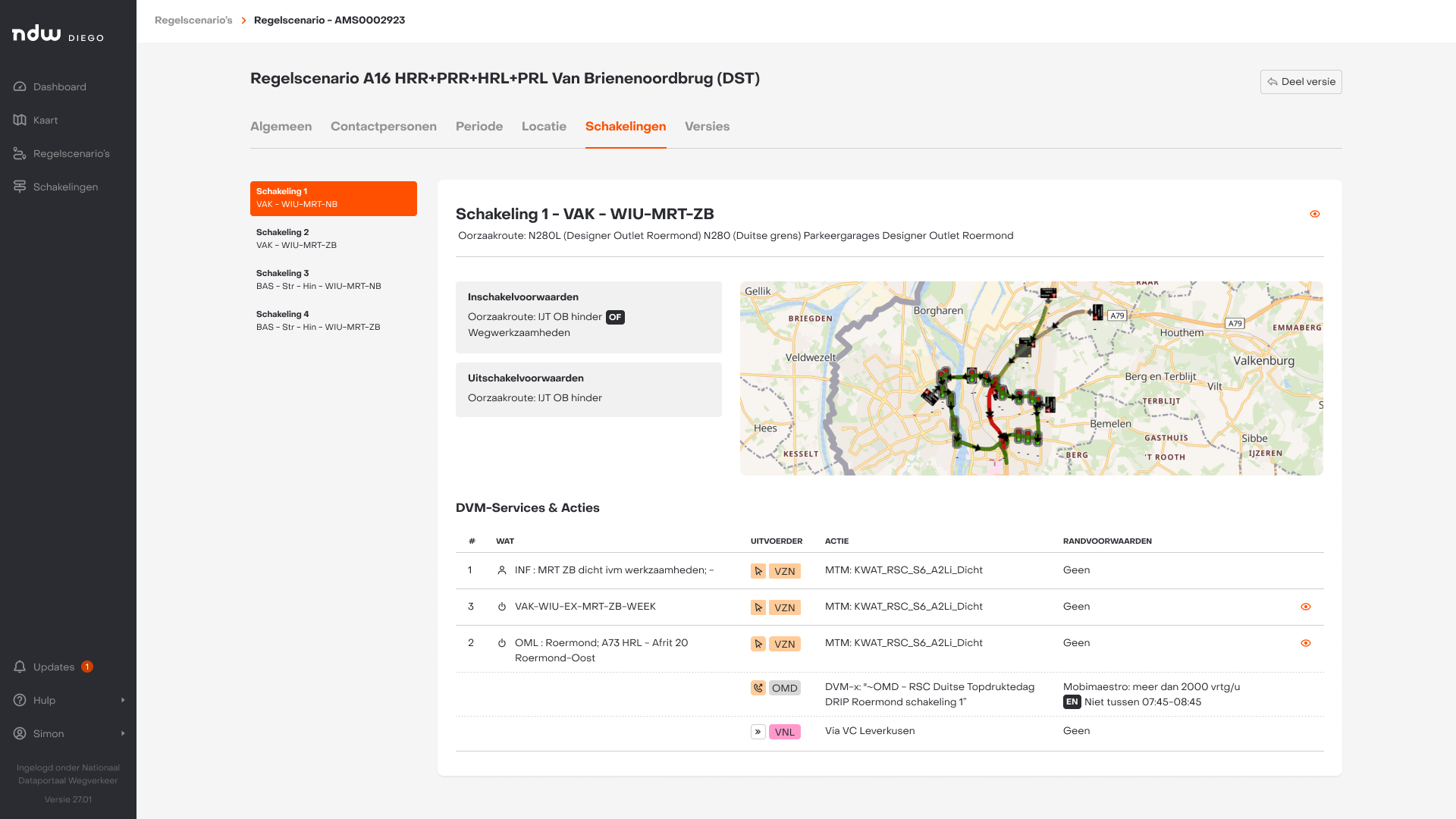This screenshot has height=819, width=1456.
Task: Switch to the Periode tab
Action: pyautogui.click(x=479, y=126)
